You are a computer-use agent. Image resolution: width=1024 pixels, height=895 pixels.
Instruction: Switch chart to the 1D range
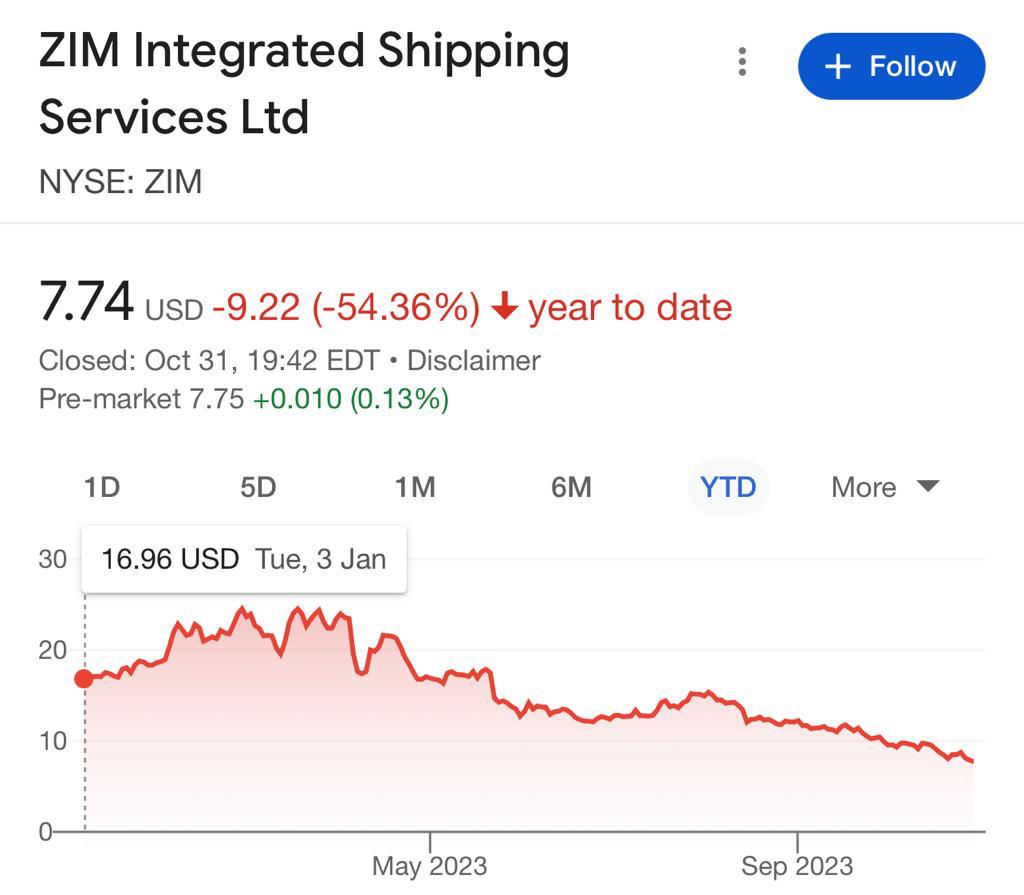[x=101, y=487]
